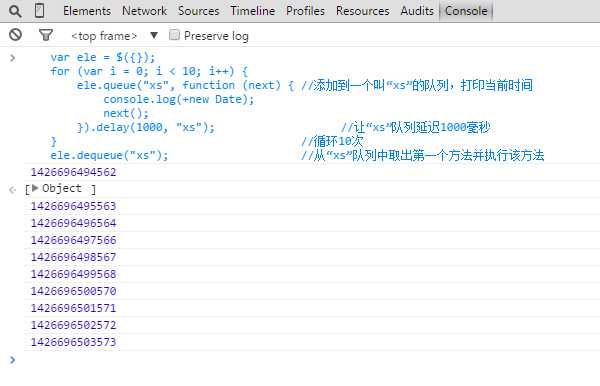Click log output 1426696498567
Screen dimensions: 600x386
pyautogui.click(x=73, y=257)
